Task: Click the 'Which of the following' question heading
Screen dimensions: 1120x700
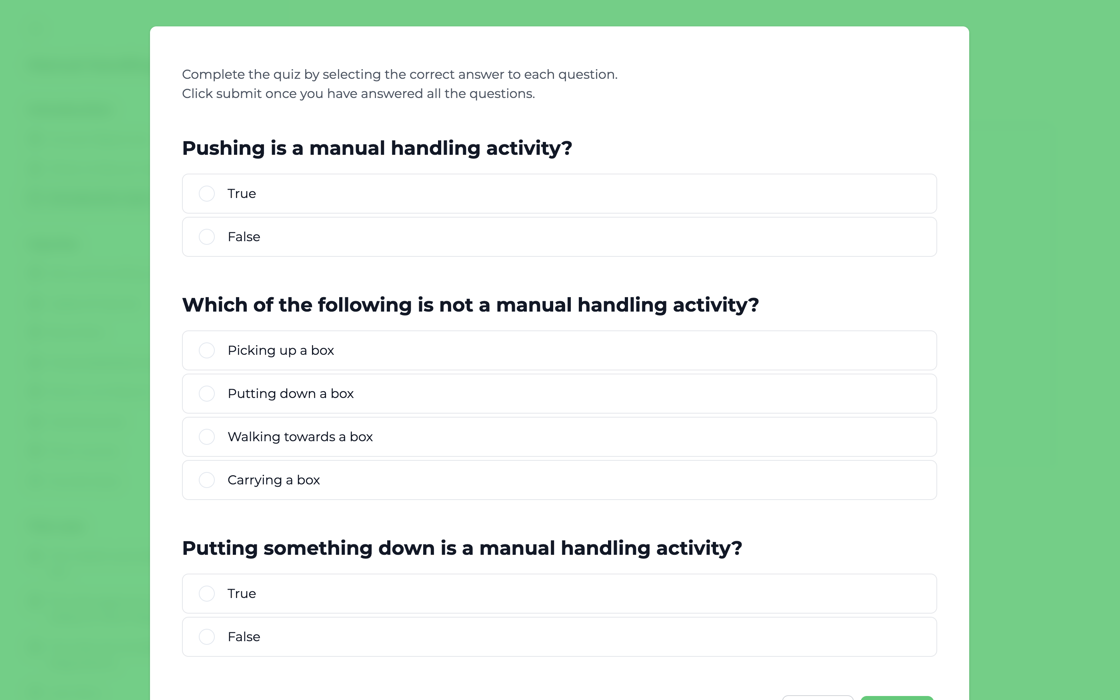Action: click(470, 305)
